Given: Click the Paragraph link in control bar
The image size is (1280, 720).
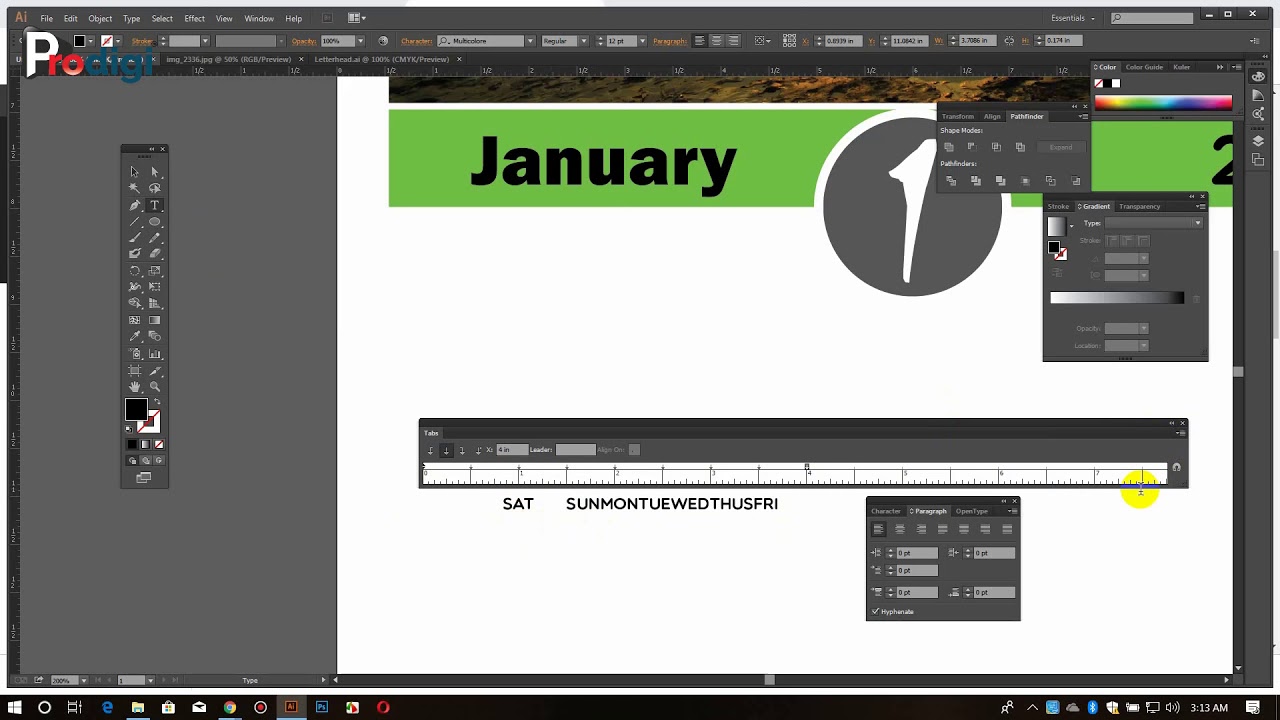Looking at the screenshot, I should tap(670, 41).
